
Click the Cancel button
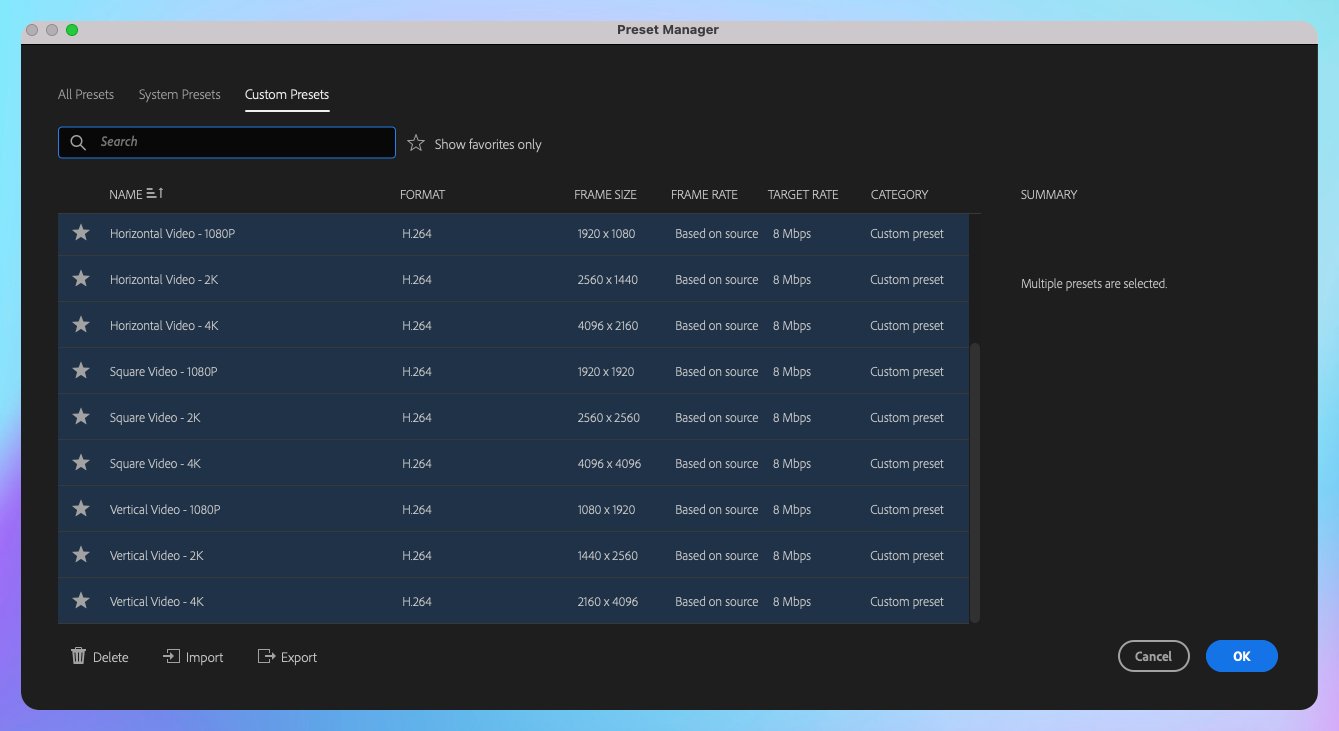(x=1153, y=656)
